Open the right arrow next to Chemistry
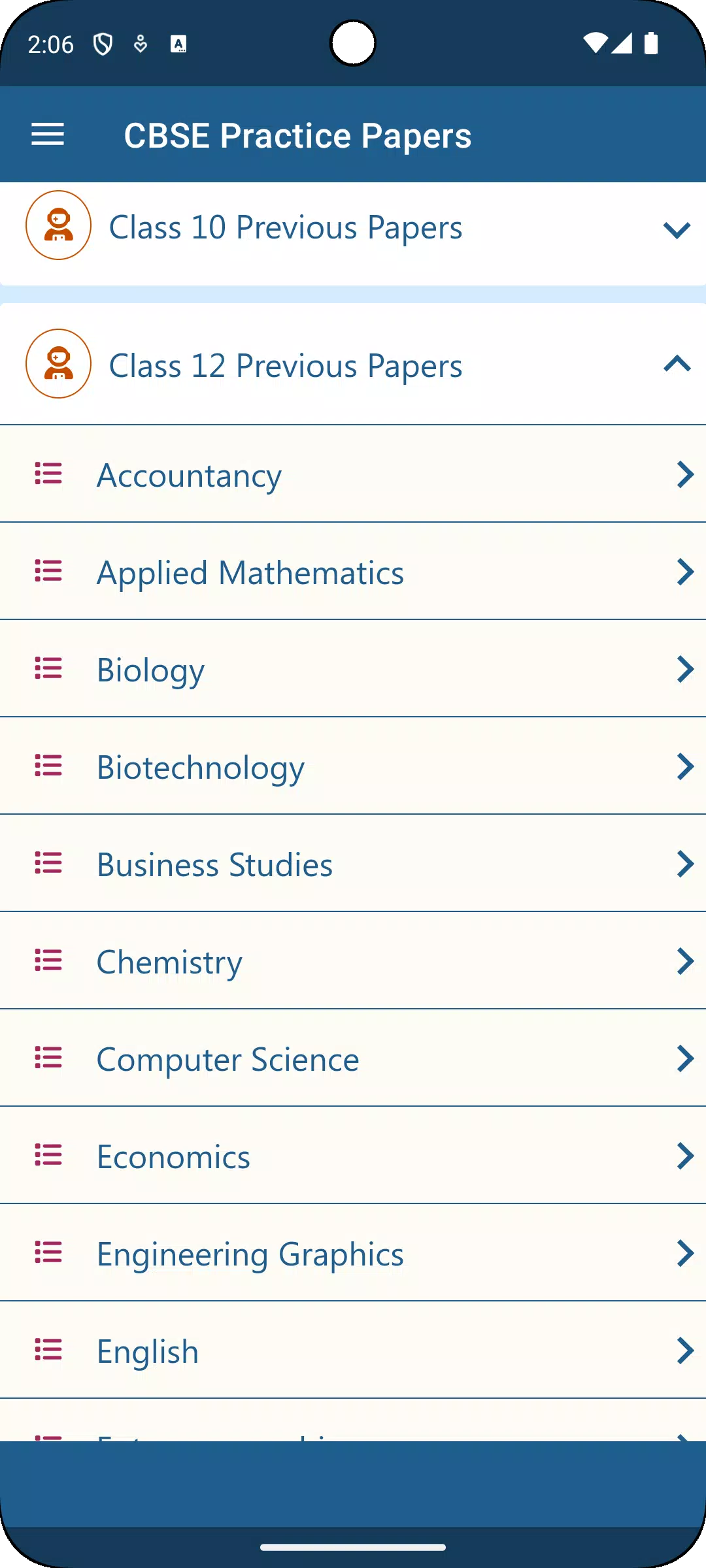 pyautogui.click(x=685, y=961)
